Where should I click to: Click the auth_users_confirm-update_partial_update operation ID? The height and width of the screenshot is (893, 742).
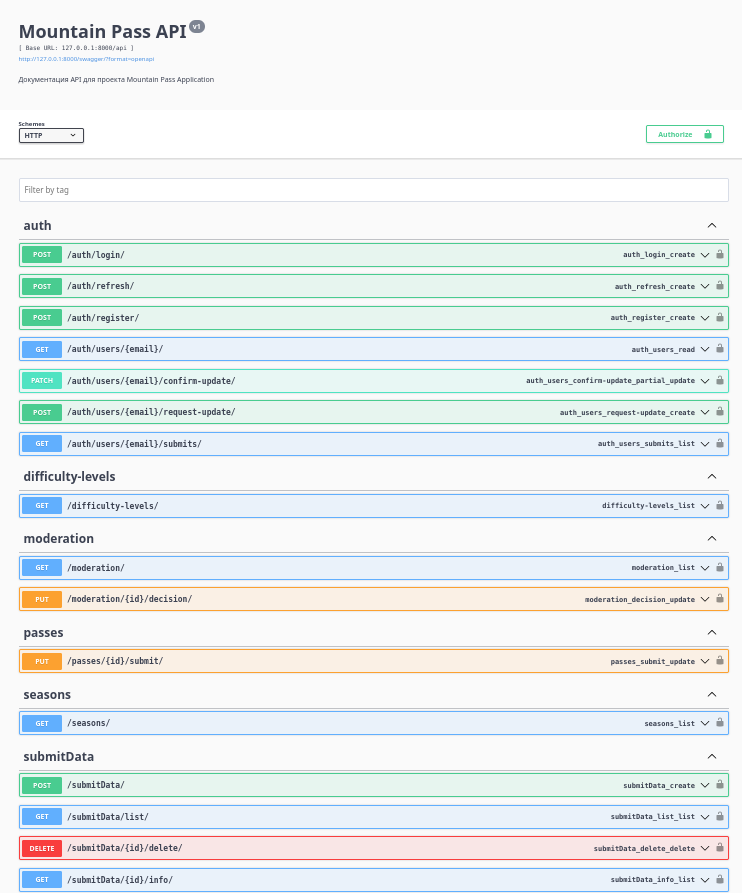click(x=610, y=380)
